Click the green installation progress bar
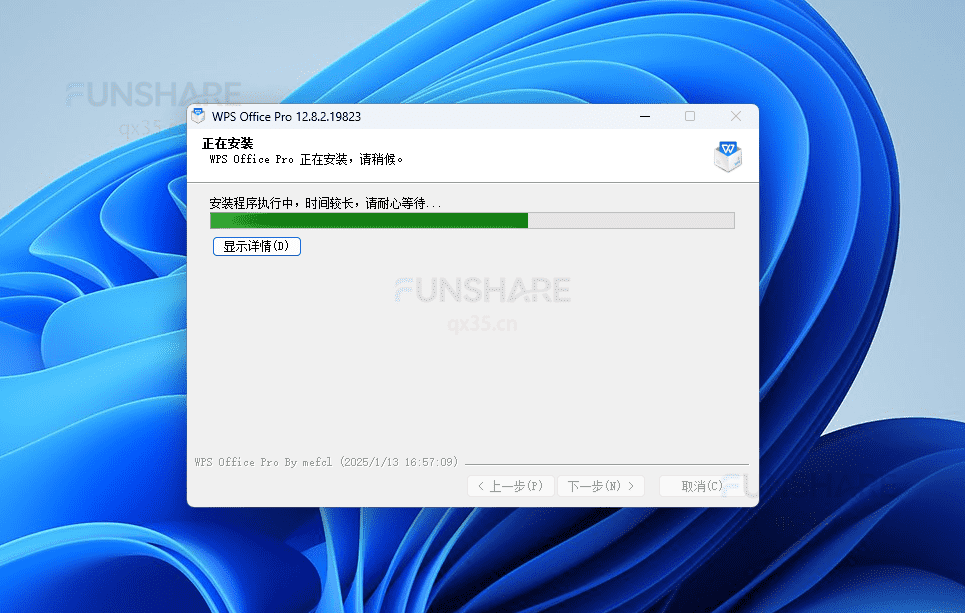The height and width of the screenshot is (613, 965). [472, 220]
